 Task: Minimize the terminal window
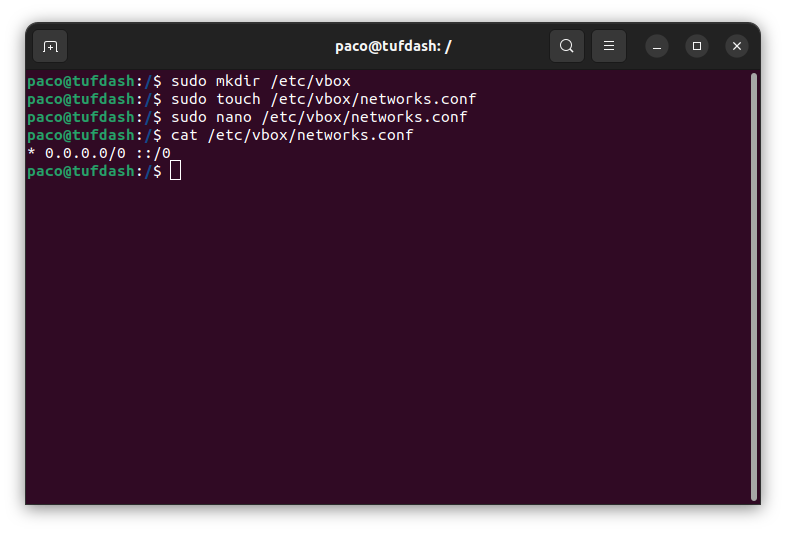click(x=657, y=47)
